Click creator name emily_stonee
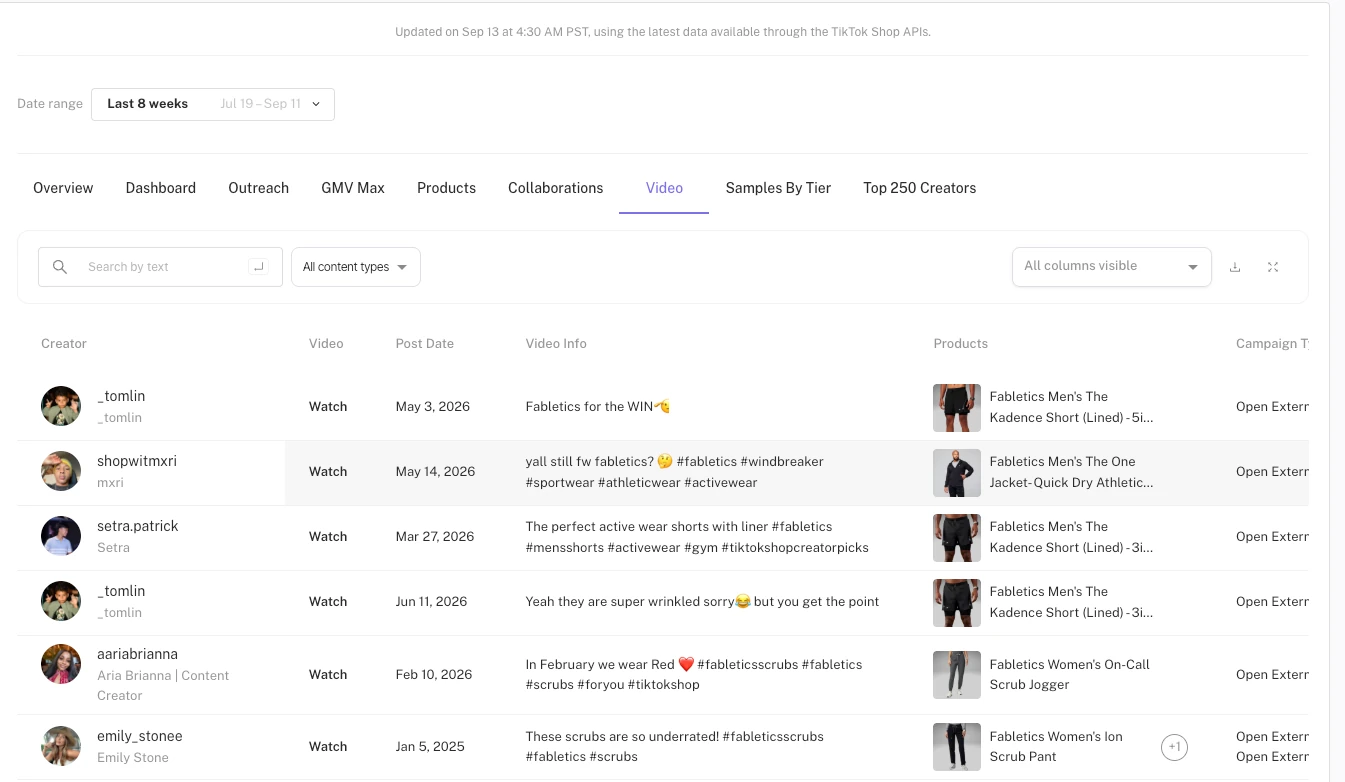Image resolution: width=1345 pixels, height=782 pixels. [140, 737]
